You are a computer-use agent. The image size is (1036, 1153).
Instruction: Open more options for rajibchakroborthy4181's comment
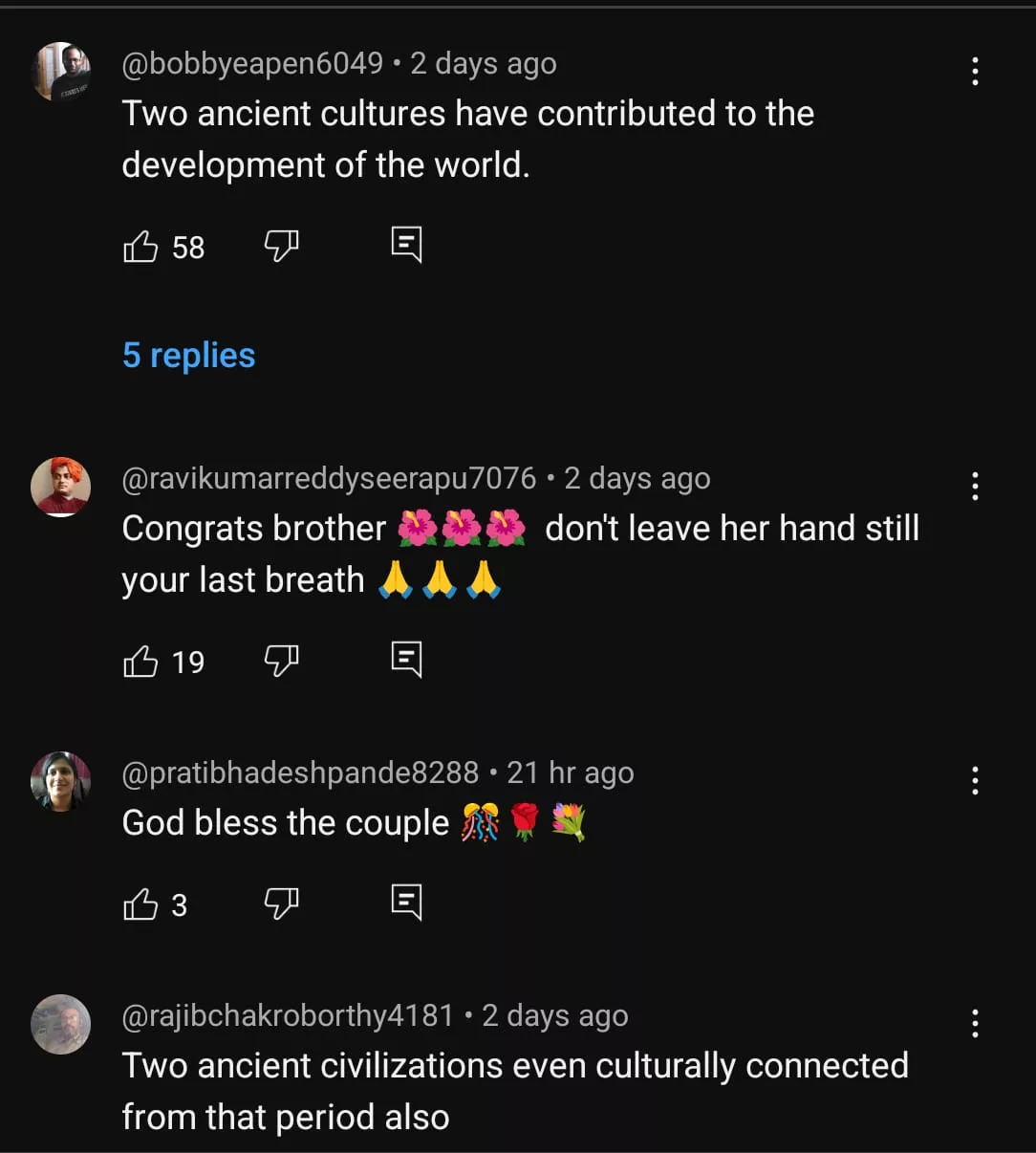tap(975, 1023)
